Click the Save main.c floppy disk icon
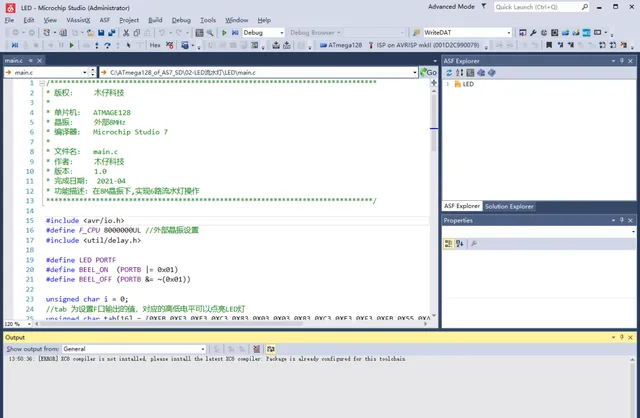Image resolution: width=640 pixels, height=418 pixels. coord(101,33)
